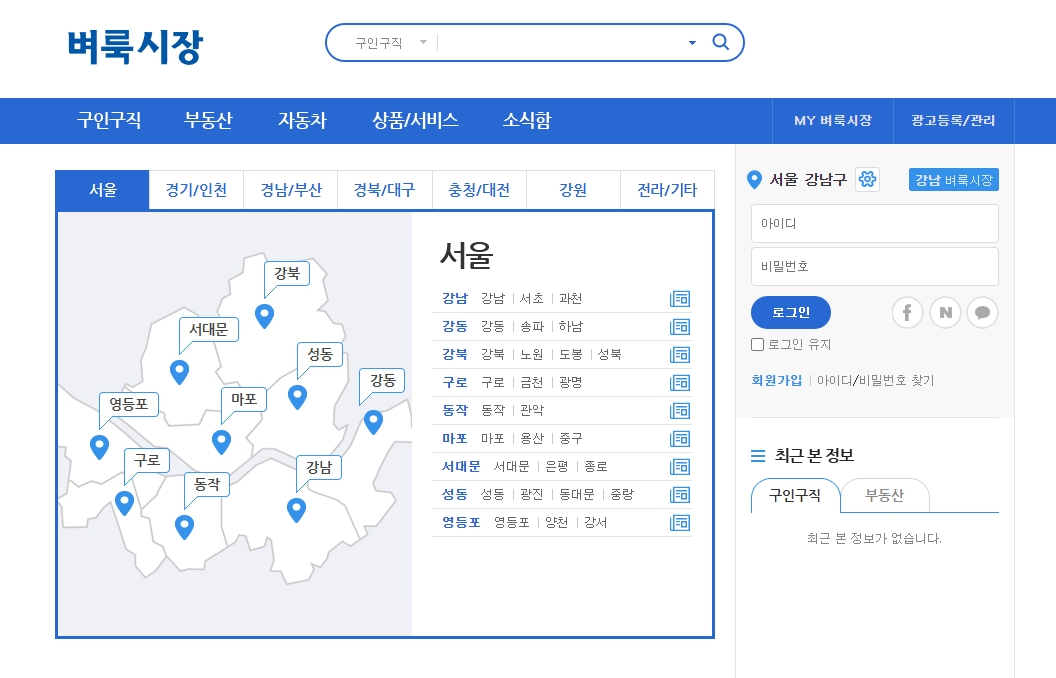Open the 소식함 main menu

pyautogui.click(x=527, y=121)
